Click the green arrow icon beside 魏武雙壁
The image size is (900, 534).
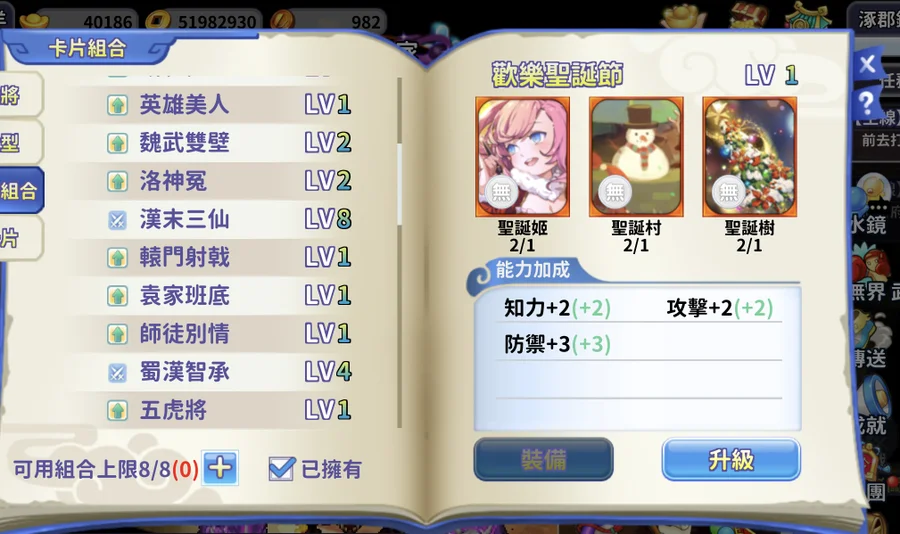tap(117, 143)
